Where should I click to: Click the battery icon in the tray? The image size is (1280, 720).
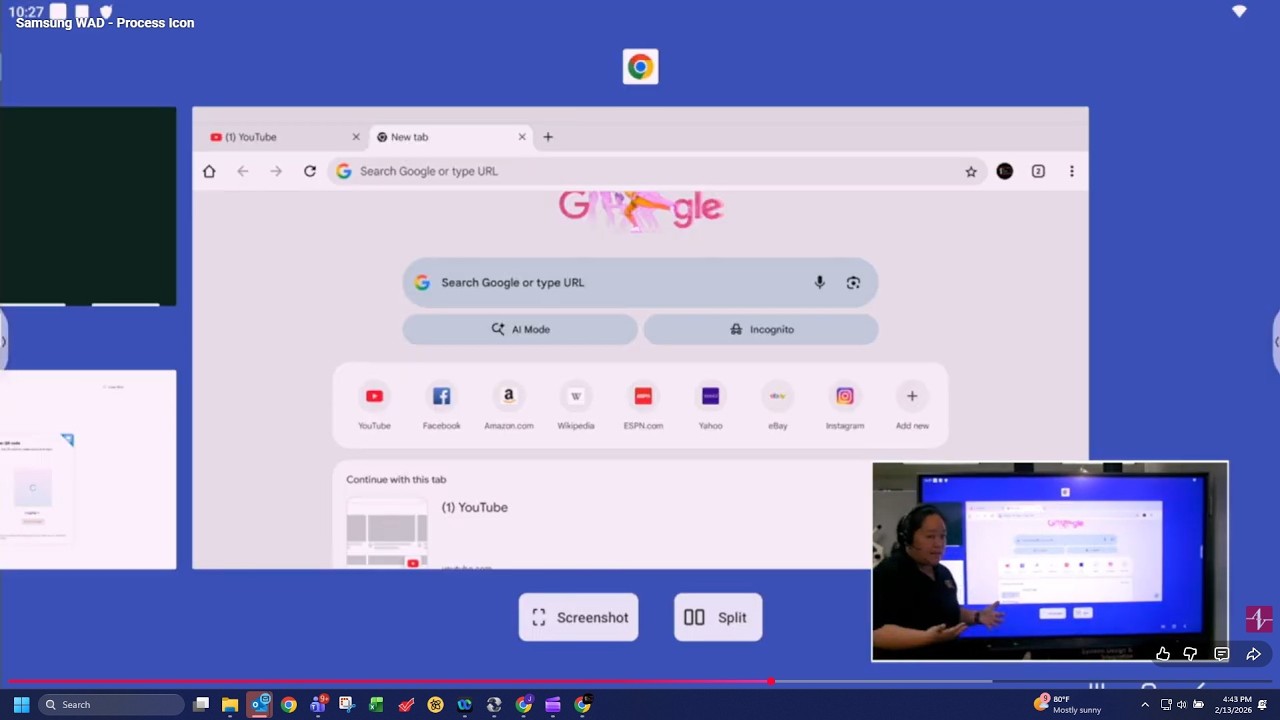[x=1199, y=705]
